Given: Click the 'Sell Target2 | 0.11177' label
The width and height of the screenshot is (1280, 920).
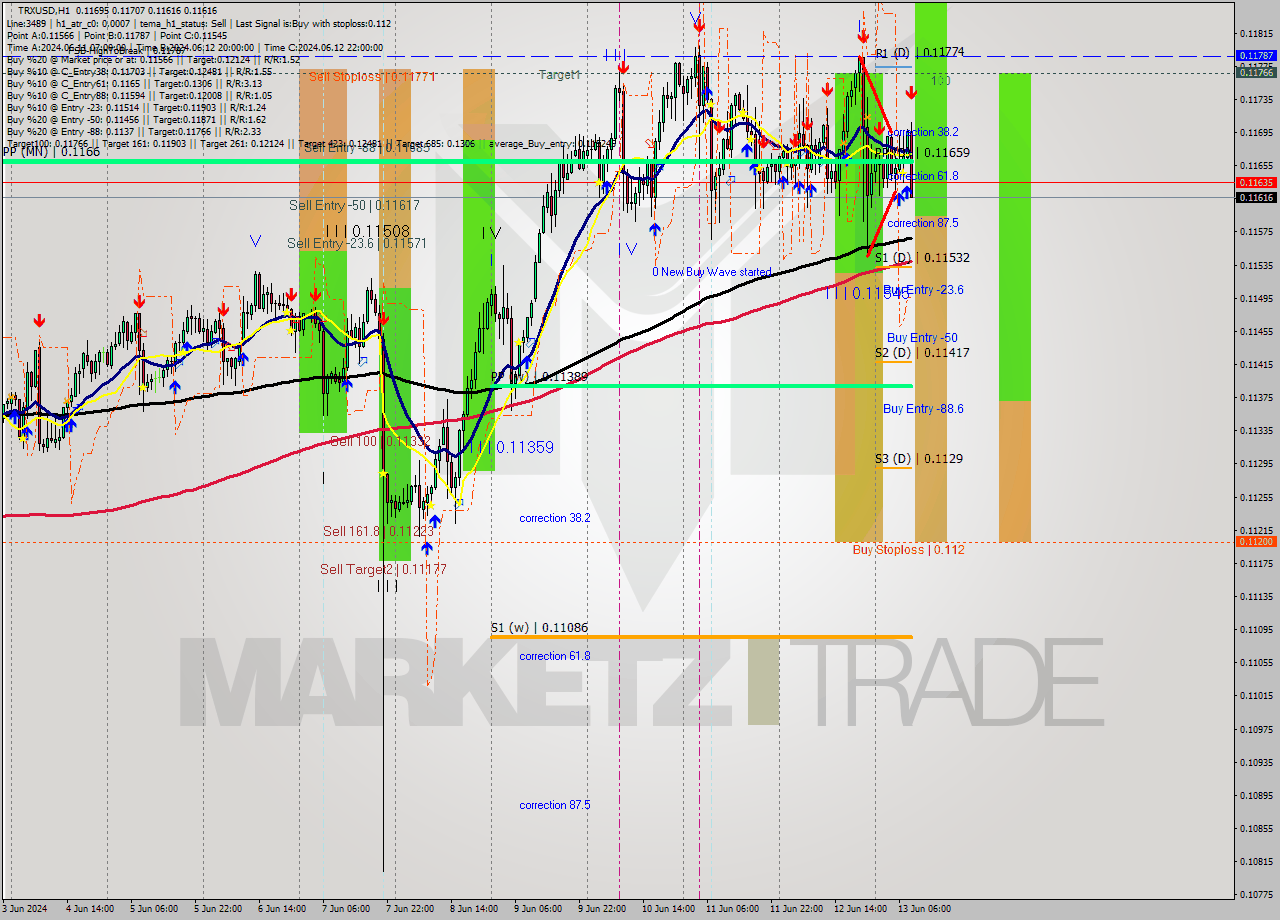Looking at the screenshot, I should [x=383, y=569].
